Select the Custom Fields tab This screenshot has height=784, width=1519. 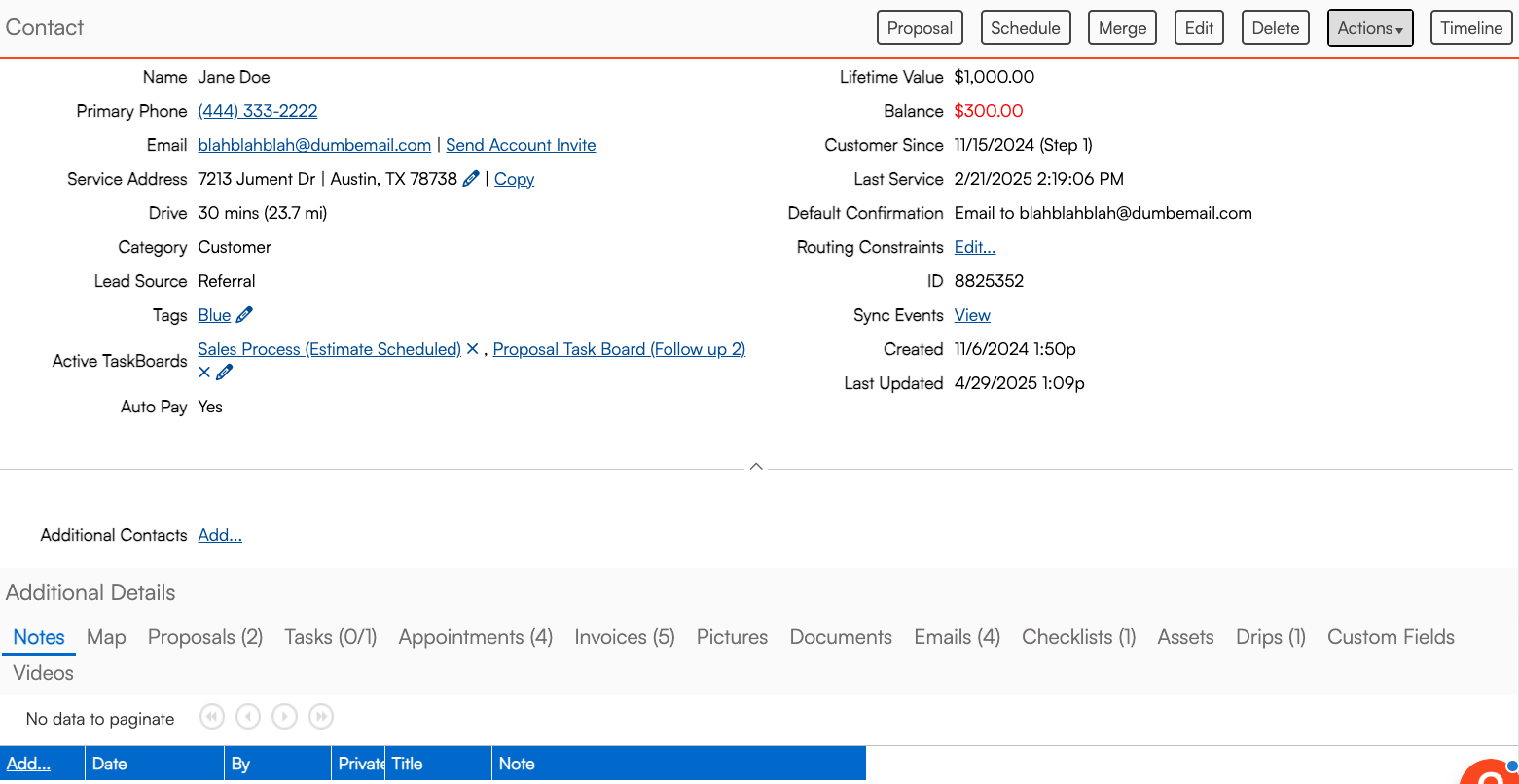pos(1391,637)
